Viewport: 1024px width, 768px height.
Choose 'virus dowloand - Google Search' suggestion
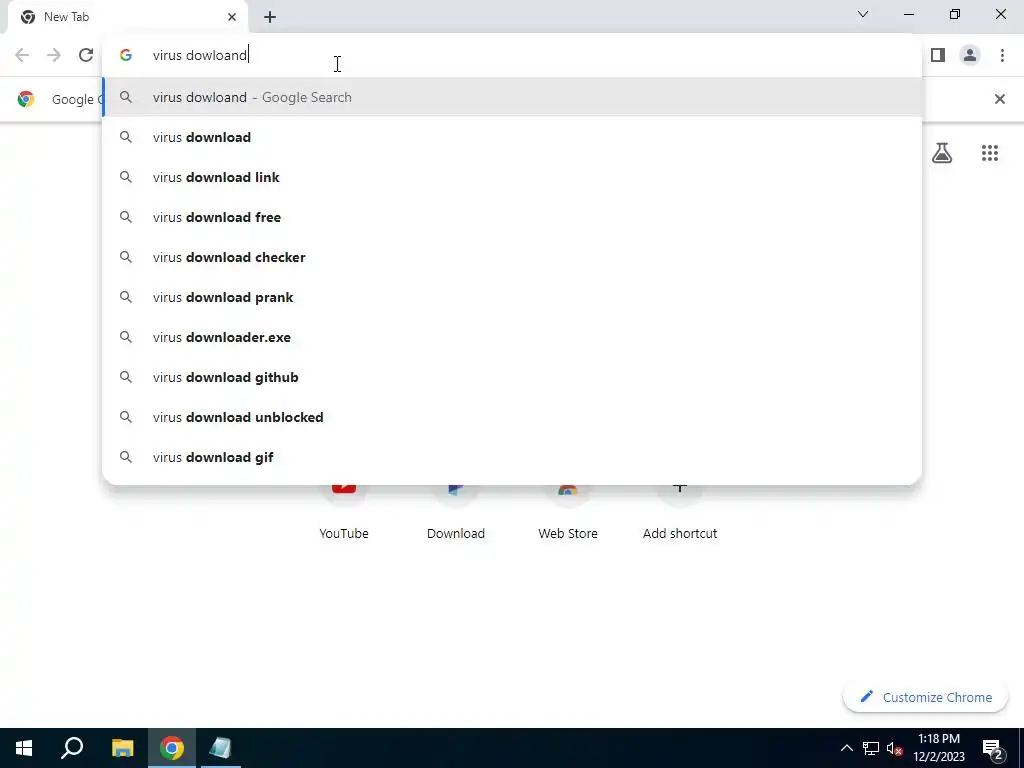click(x=512, y=97)
